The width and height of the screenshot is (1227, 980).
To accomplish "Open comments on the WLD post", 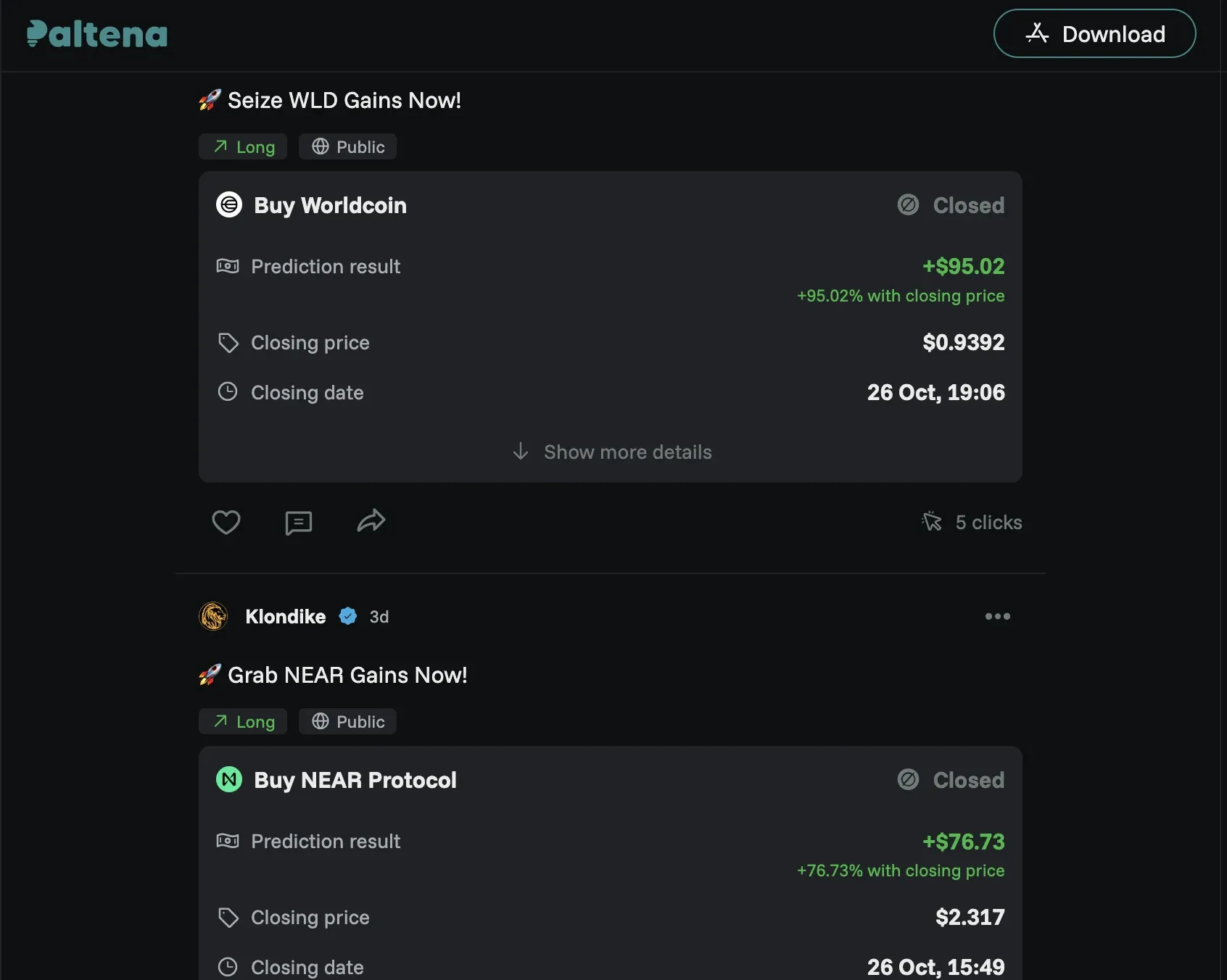I will (298, 522).
